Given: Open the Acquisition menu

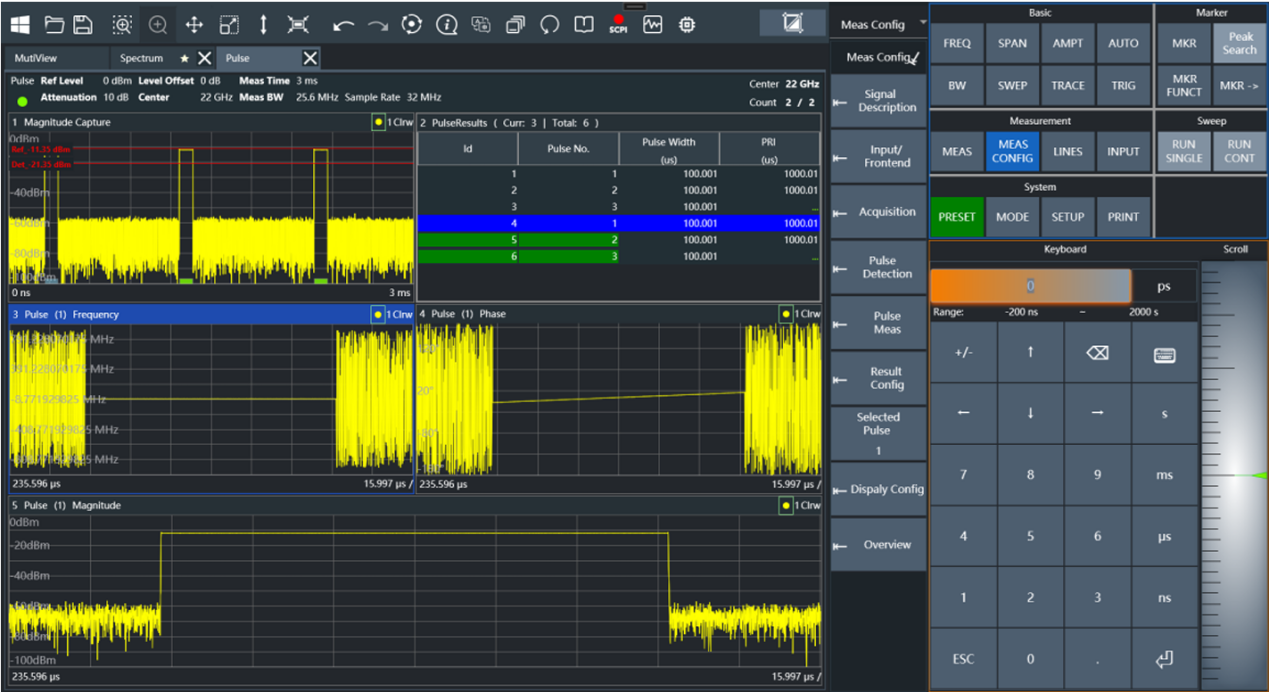Looking at the screenshot, I should coord(879,212).
